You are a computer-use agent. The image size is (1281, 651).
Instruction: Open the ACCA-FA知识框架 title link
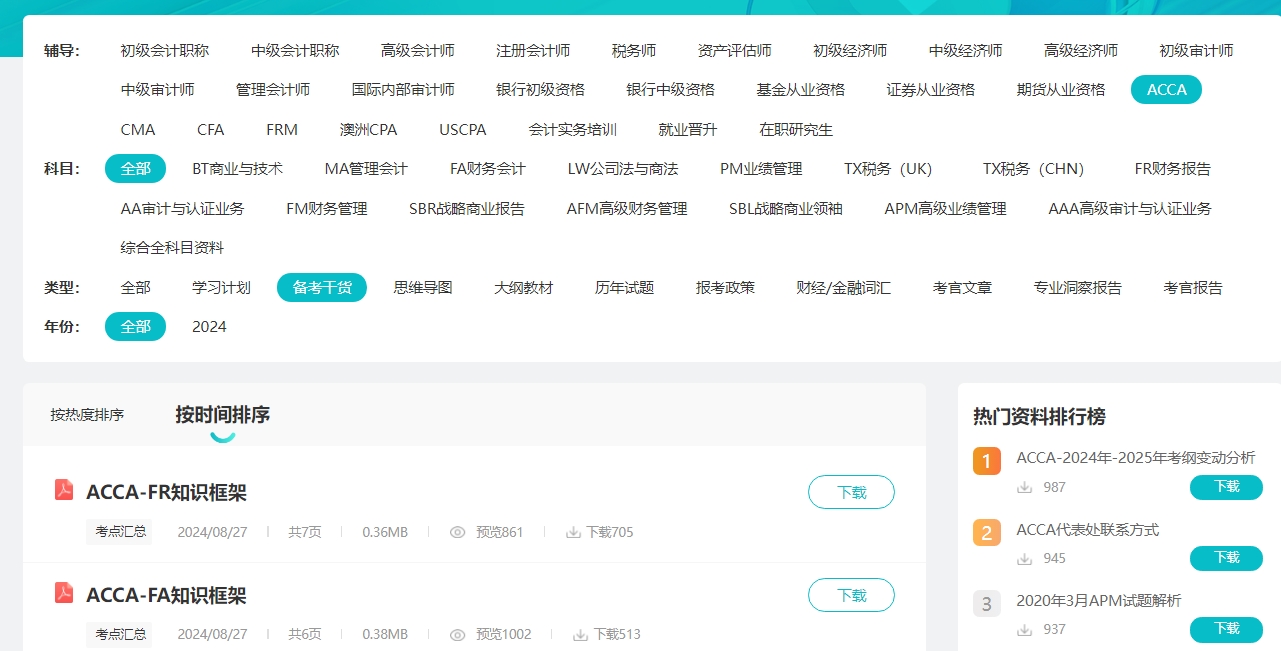point(166,595)
